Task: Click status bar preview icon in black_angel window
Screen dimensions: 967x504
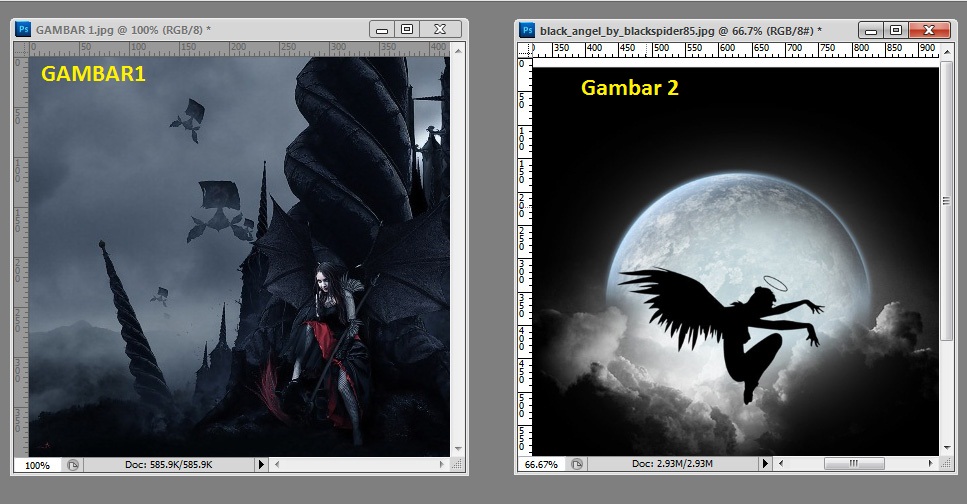Action: click(x=577, y=464)
